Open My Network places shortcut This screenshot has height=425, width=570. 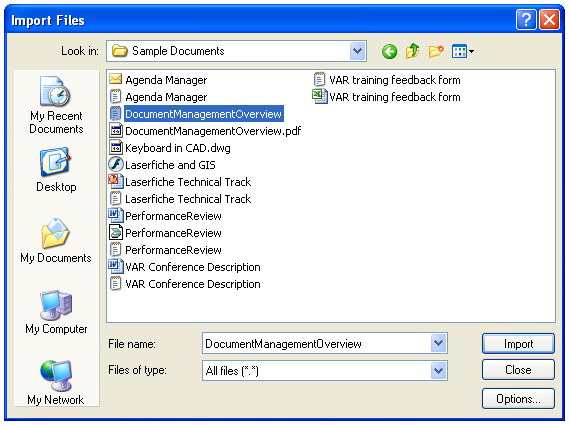pos(56,383)
